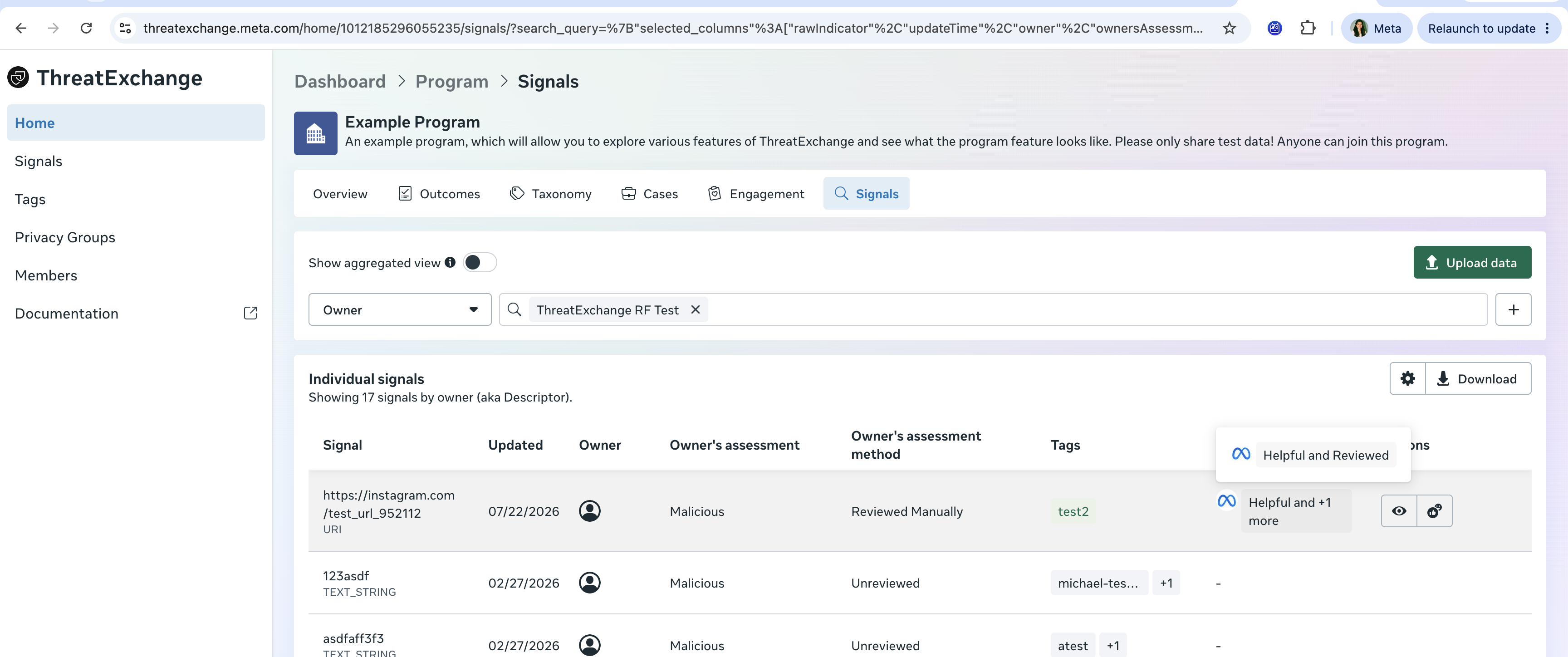The image size is (1568, 657).
Task: Switch to the Taxonomy tab
Action: pos(550,194)
